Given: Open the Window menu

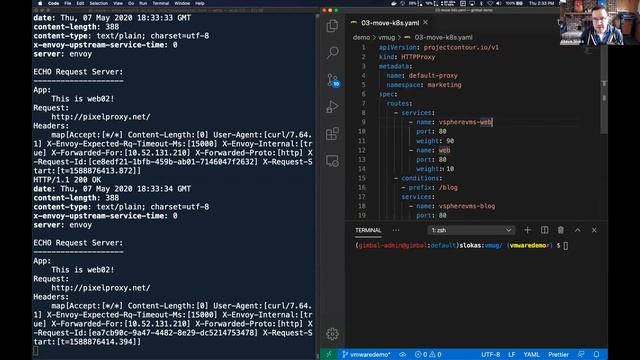Looking at the screenshot, I should tap(182, 3).
